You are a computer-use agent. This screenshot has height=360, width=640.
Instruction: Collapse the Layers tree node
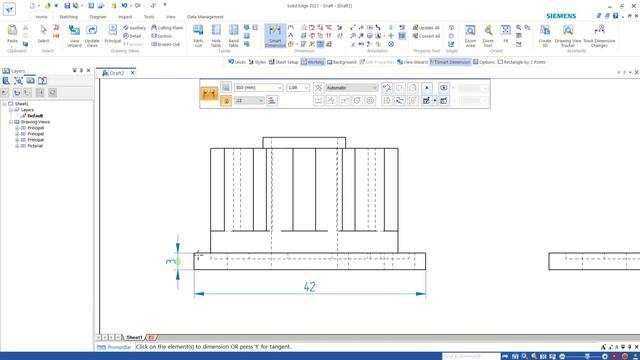(x=11, y=110)
